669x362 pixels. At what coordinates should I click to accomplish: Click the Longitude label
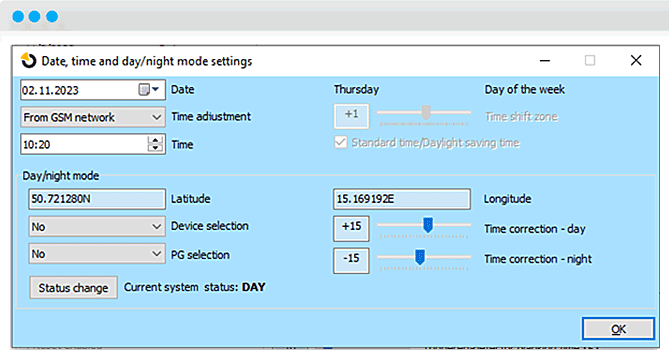pyautogui.click(x=507, y=199)
